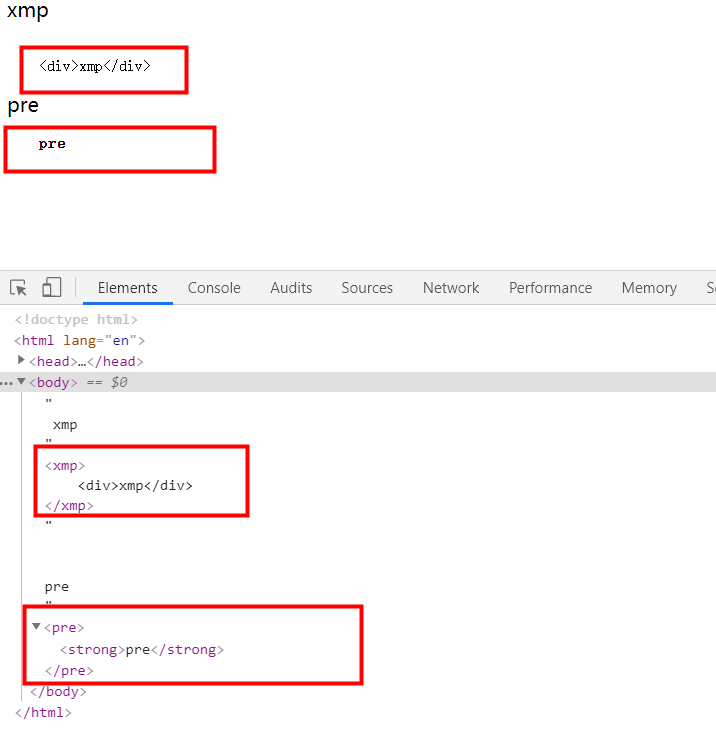Toggle the device toolbar icon
The image size is (716, 748).
click(52, 287)
